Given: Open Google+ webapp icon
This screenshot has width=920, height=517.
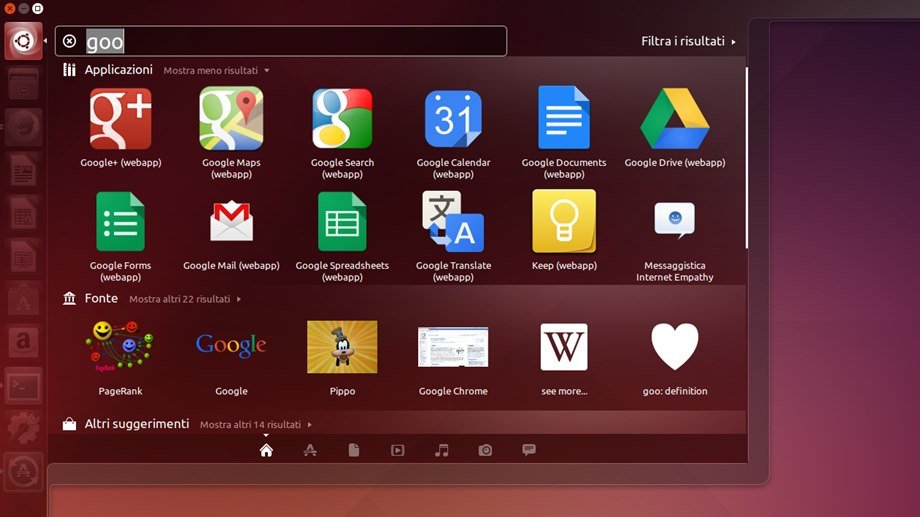Looking at the screenshot, I should click(120, 119).
